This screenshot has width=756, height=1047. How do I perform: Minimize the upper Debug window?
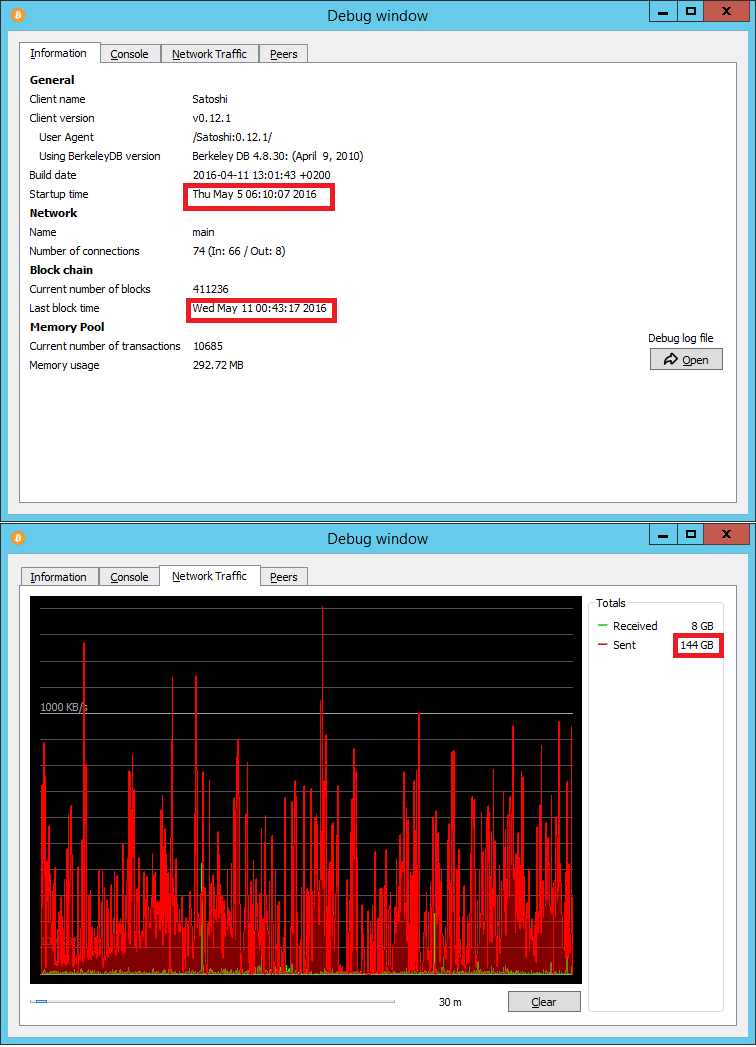coord(663,11)
